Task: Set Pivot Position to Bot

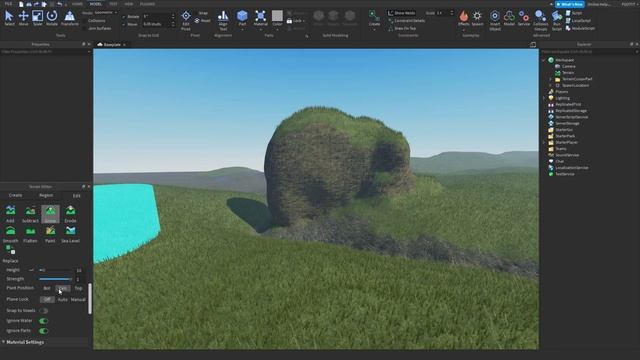Action: click(47, 288)
